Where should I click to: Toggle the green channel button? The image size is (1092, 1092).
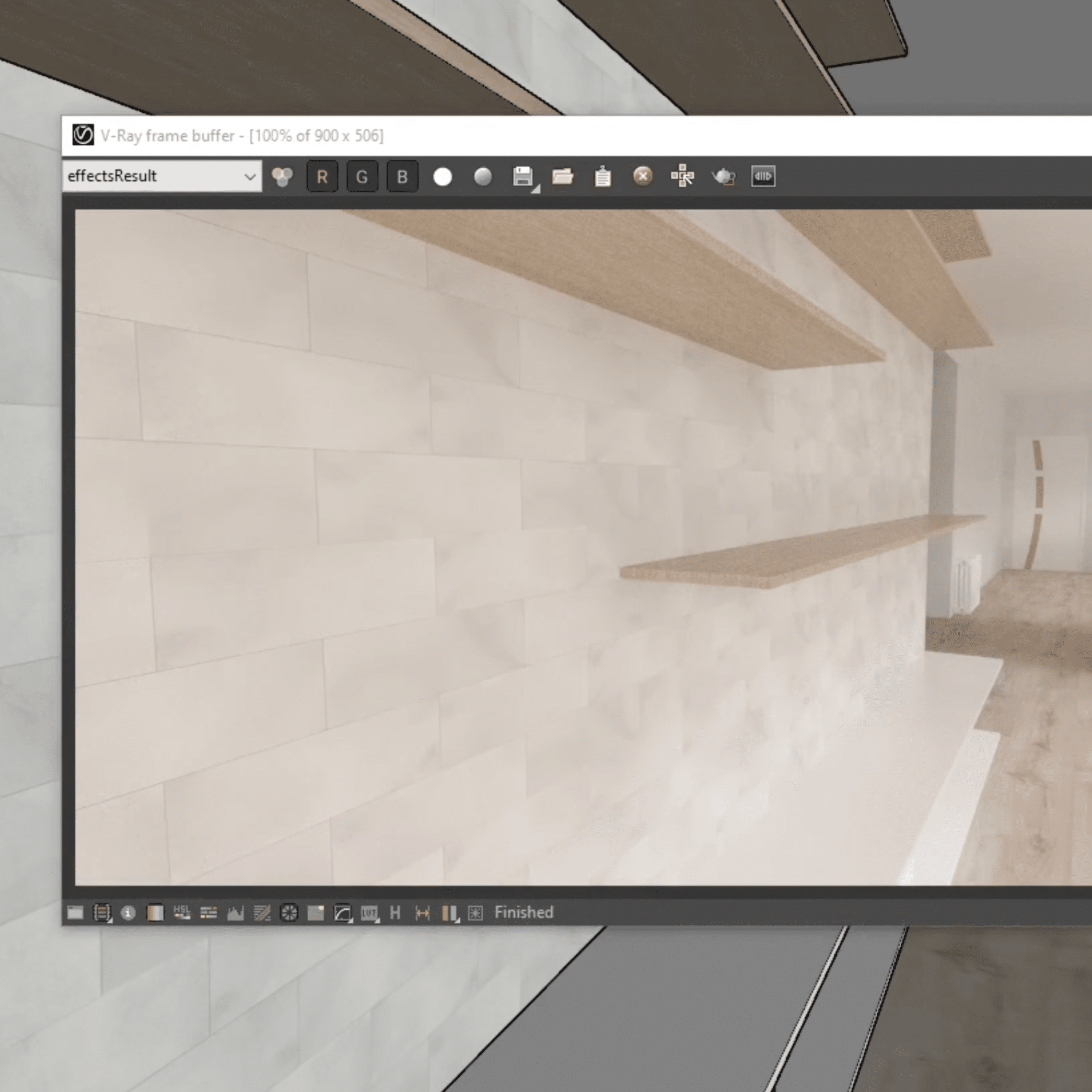362,177
